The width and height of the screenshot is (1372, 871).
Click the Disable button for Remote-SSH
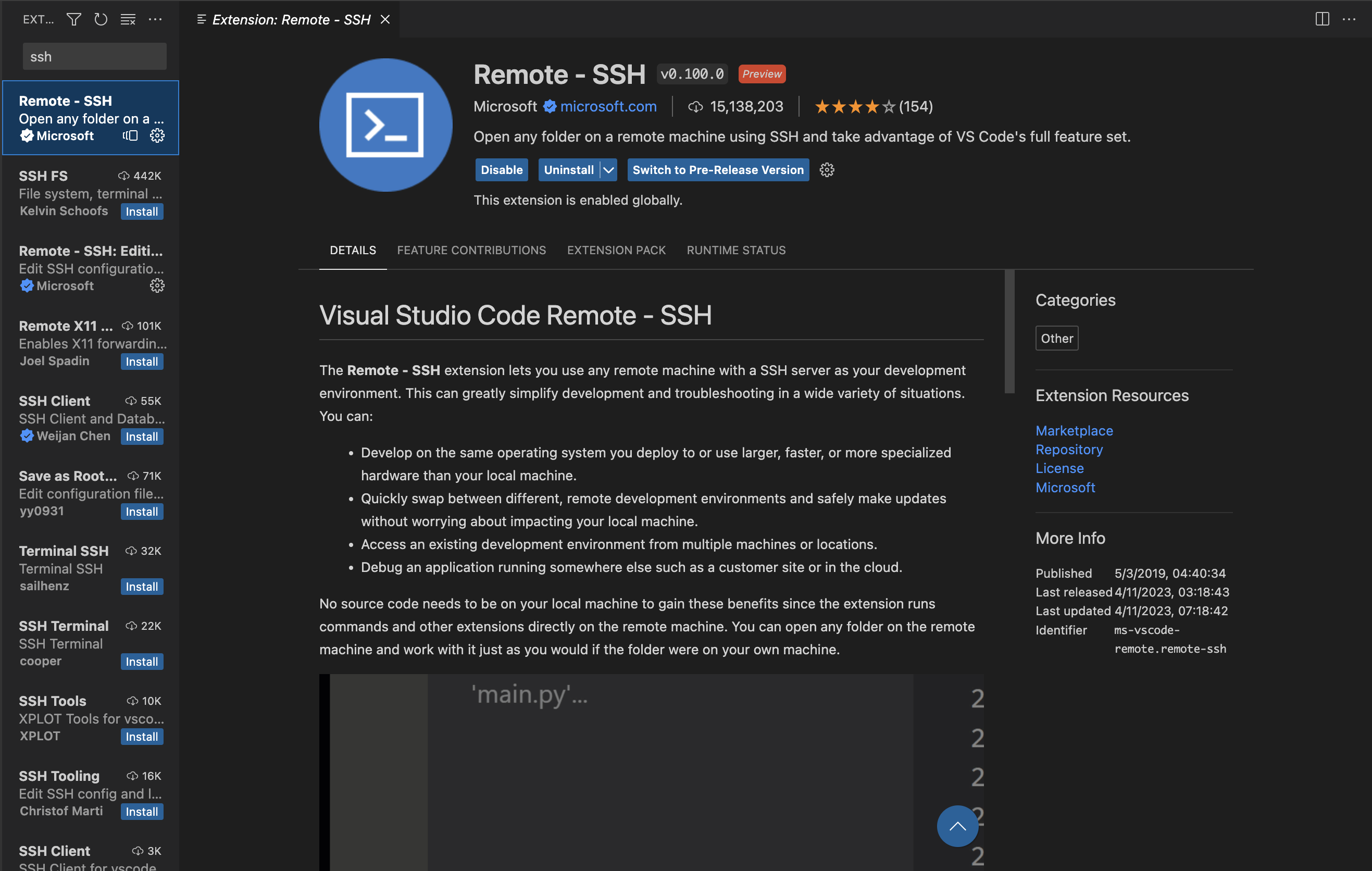pyautogui.click(x=500, y=169)
